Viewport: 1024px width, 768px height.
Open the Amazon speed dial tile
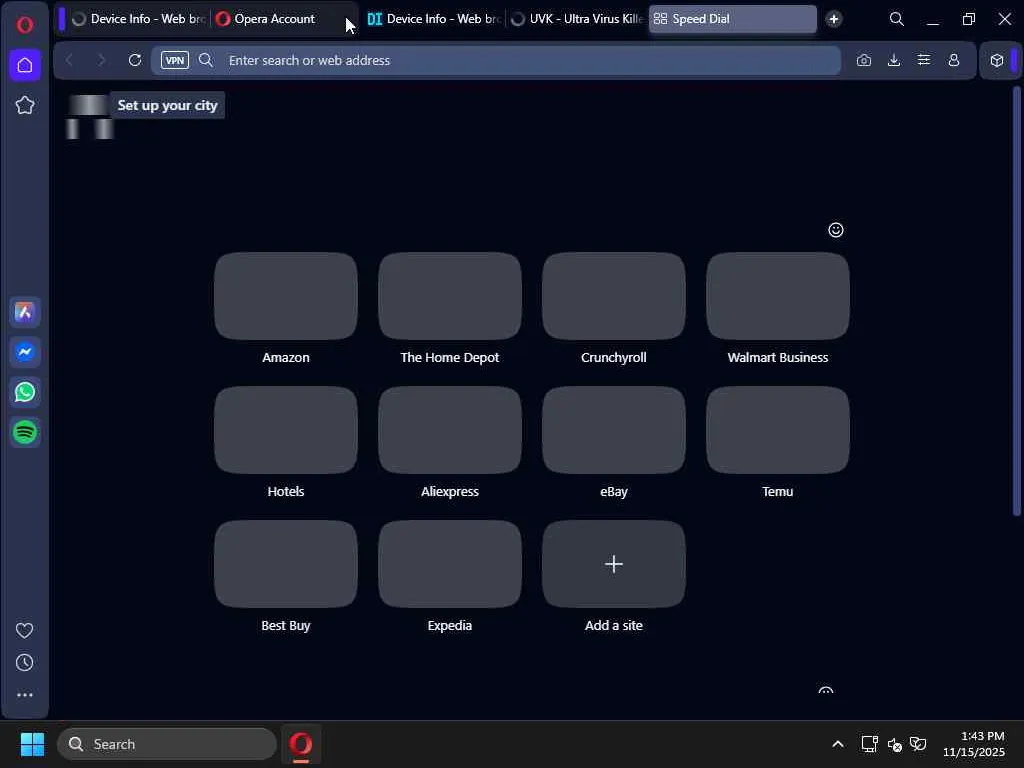(x=285, y=296)
